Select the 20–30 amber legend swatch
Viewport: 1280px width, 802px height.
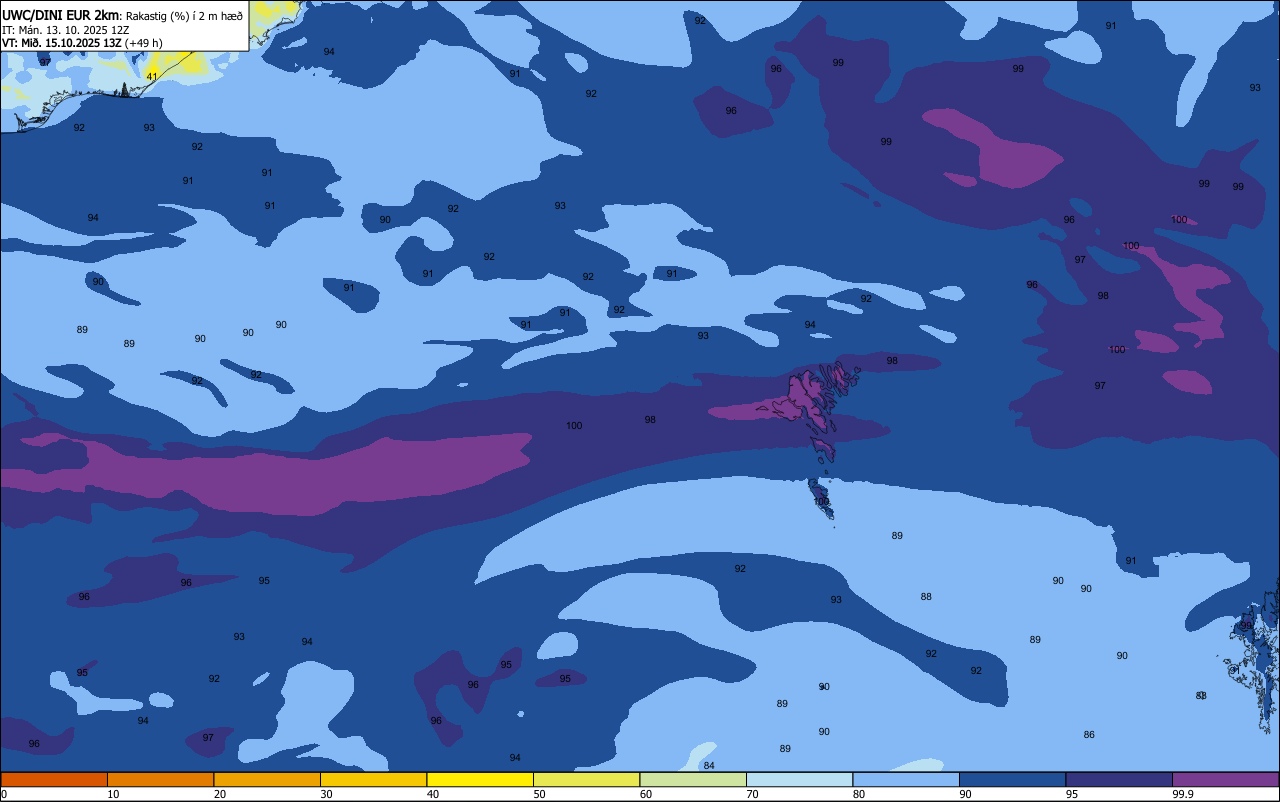(x=267, y=779)
